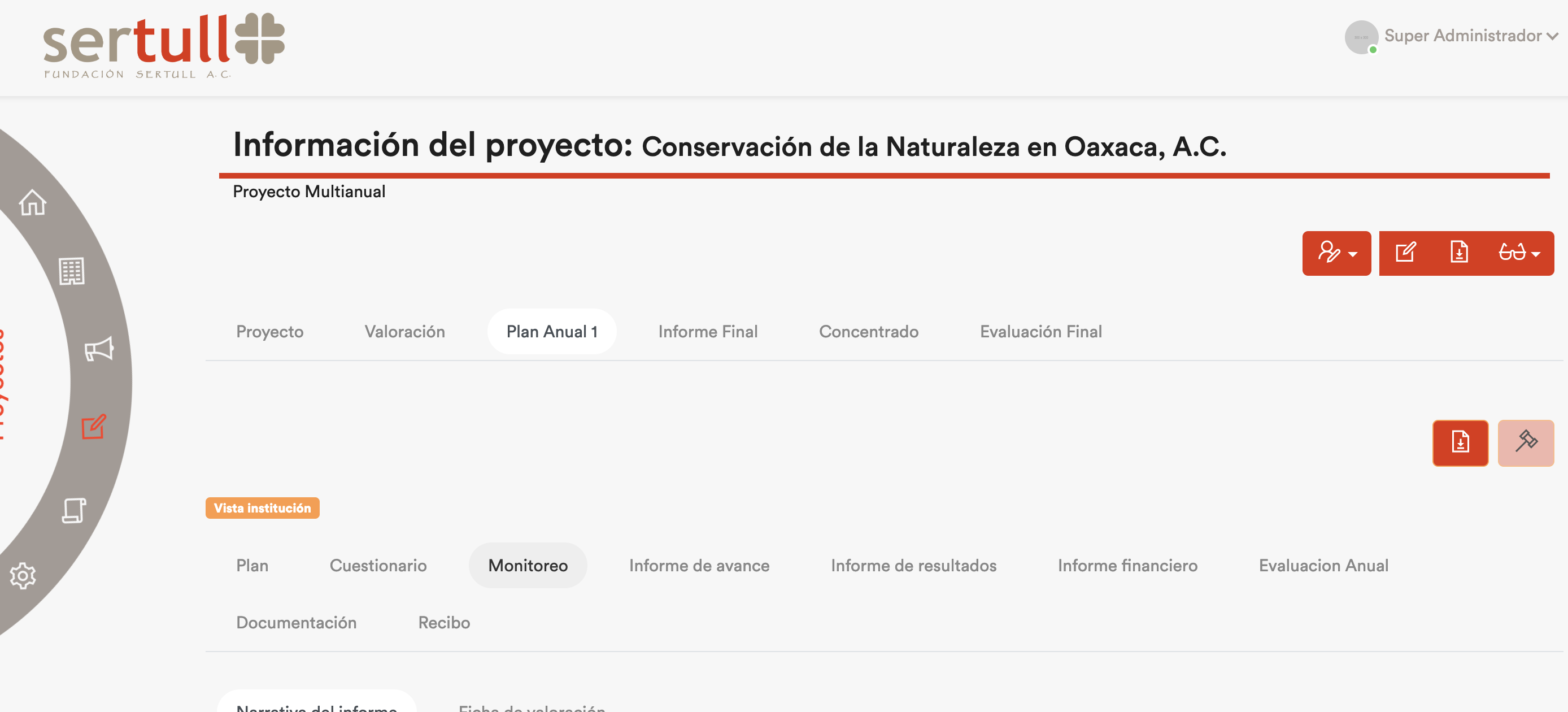Image resolution: width=1568 pixels, height=712 pixels.
Task: Open the Evaluación Final tab
Action: [x=1041, y=332]
